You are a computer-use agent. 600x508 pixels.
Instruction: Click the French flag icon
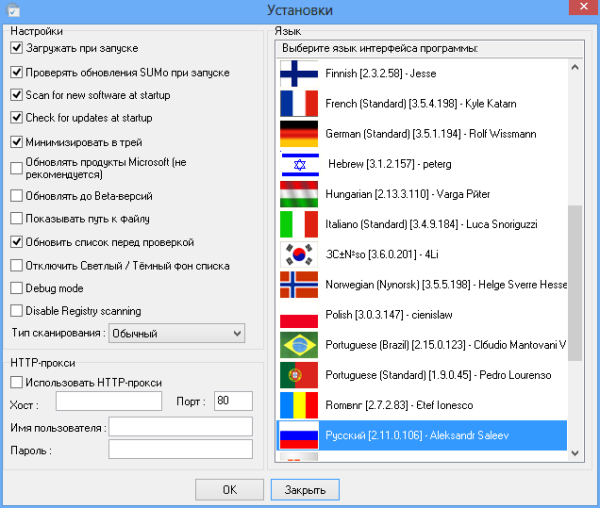[x=299, y=104]
